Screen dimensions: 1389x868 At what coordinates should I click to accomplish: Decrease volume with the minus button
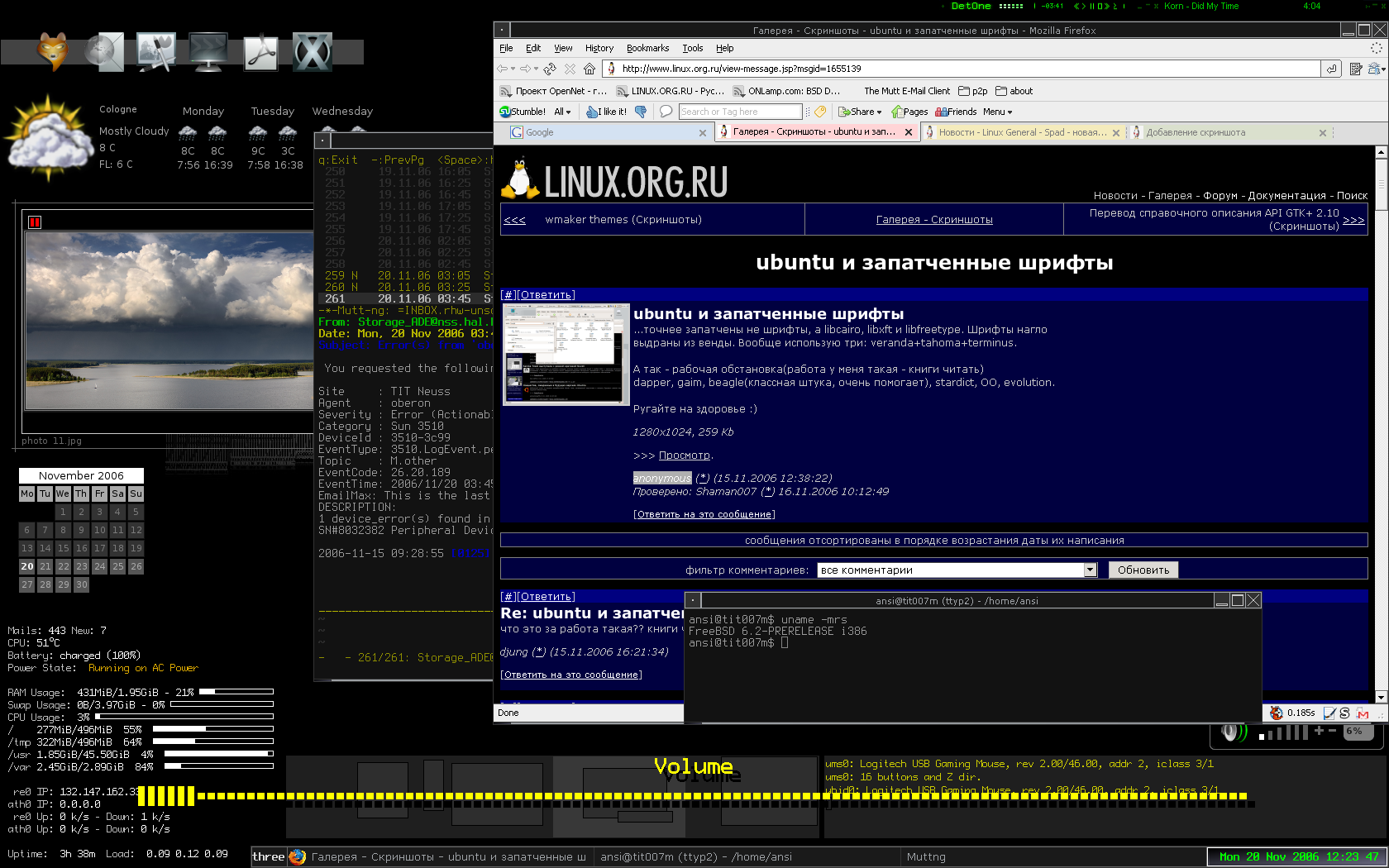pos(1332,731)
